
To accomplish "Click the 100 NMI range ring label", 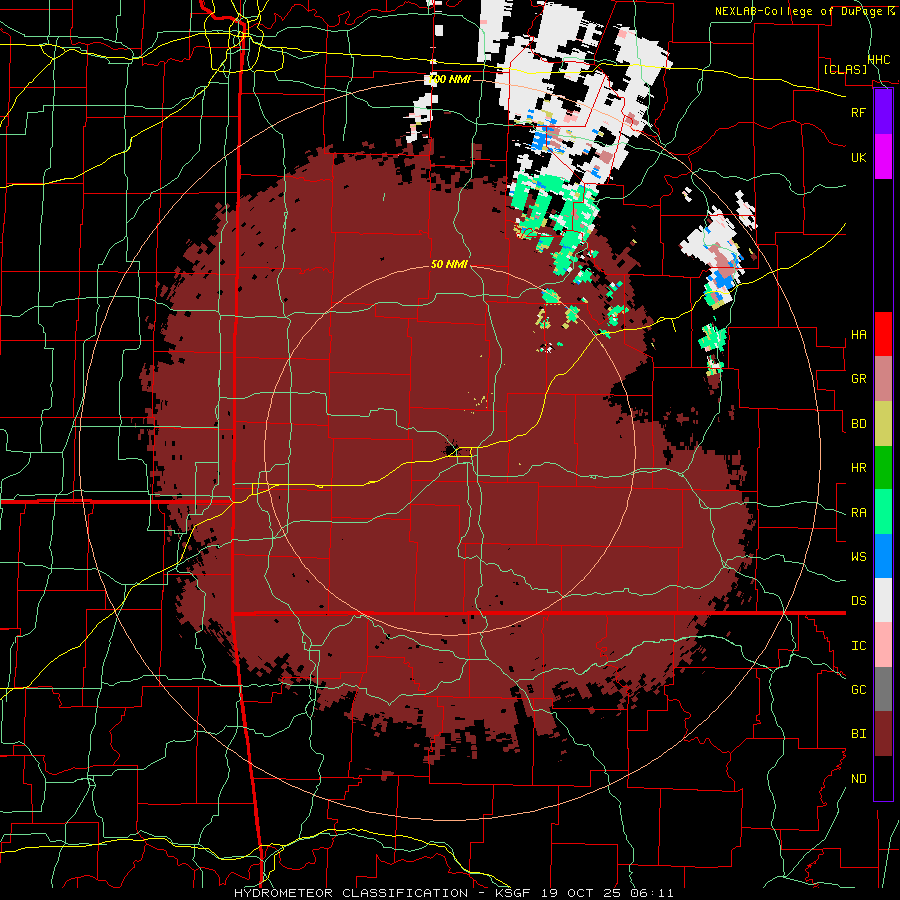I will point(449,79).
